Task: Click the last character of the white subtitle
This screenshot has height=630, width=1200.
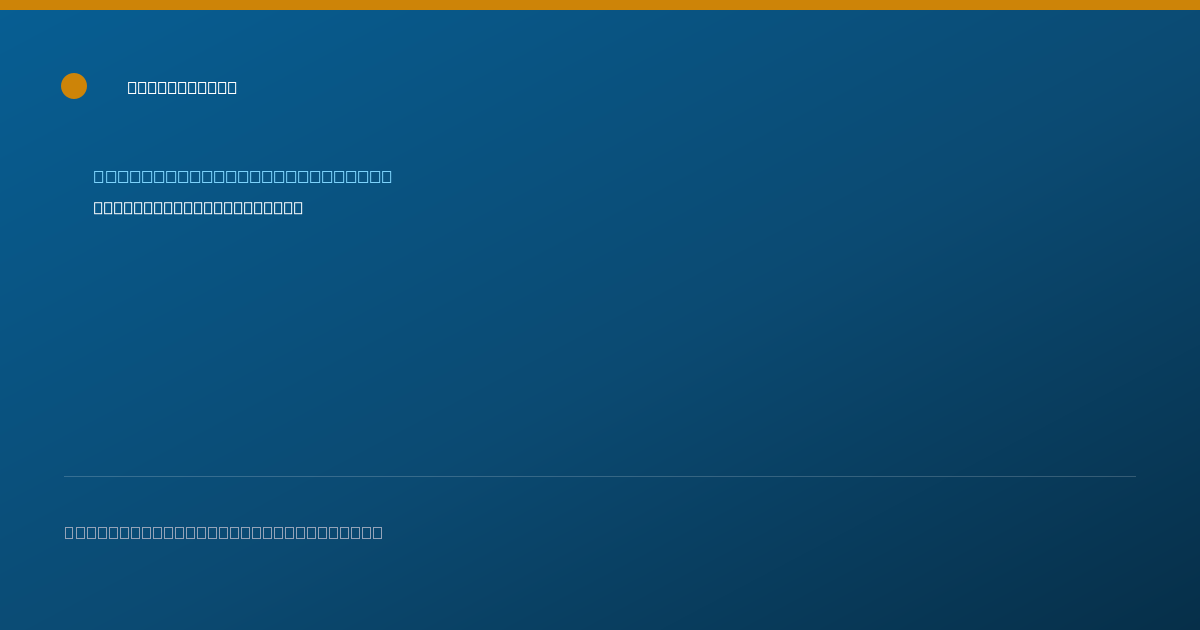Action: click(298, 207)
